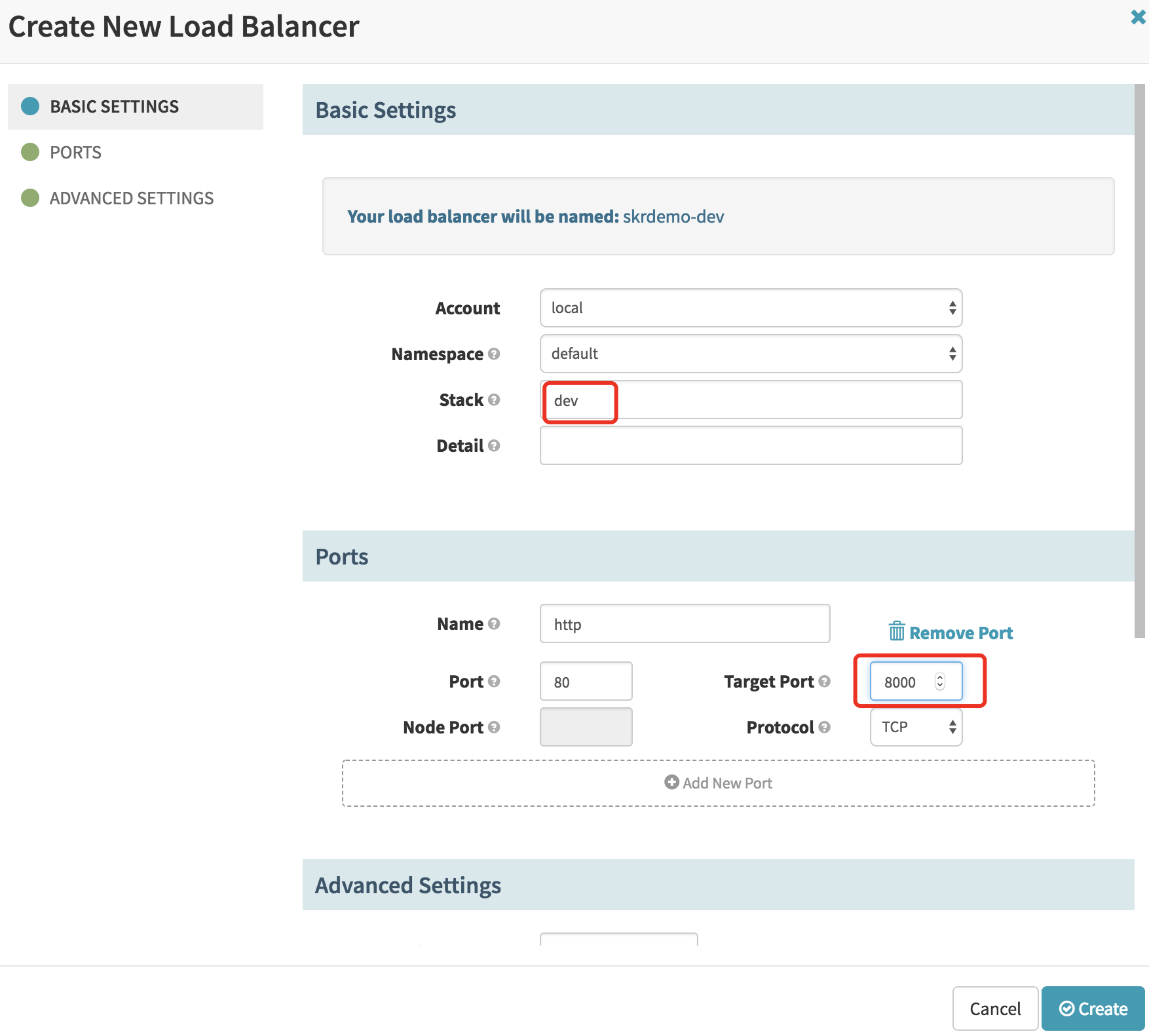Open the Namespace dropdown

[751, 354]
